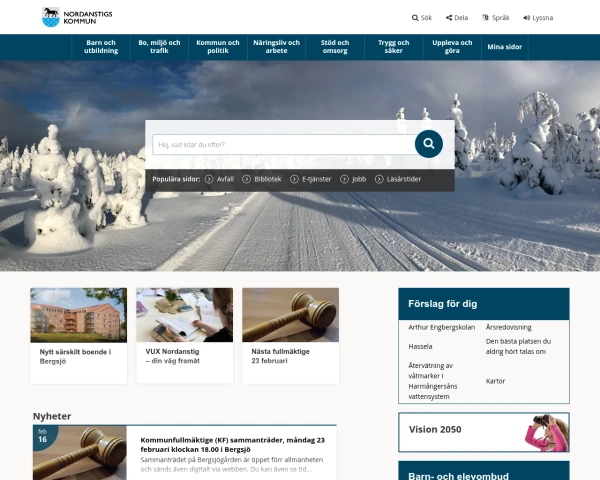Viewport: 600px width, 480px height.
Task: Click the binoculars girl image in Vision 2050
Action: 547,433
